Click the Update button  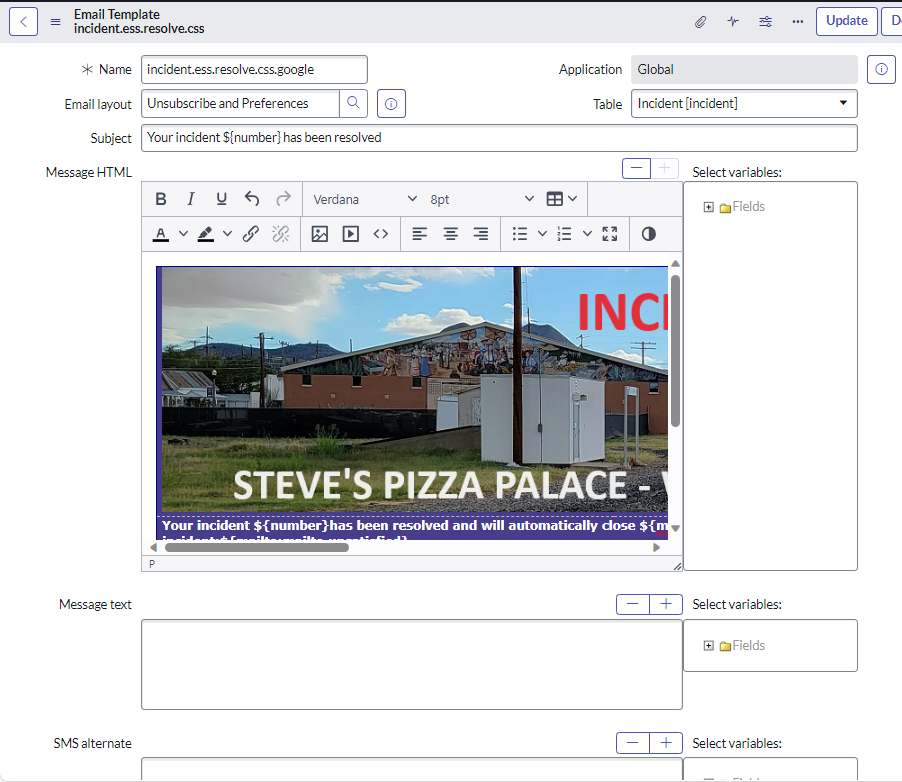846,21
